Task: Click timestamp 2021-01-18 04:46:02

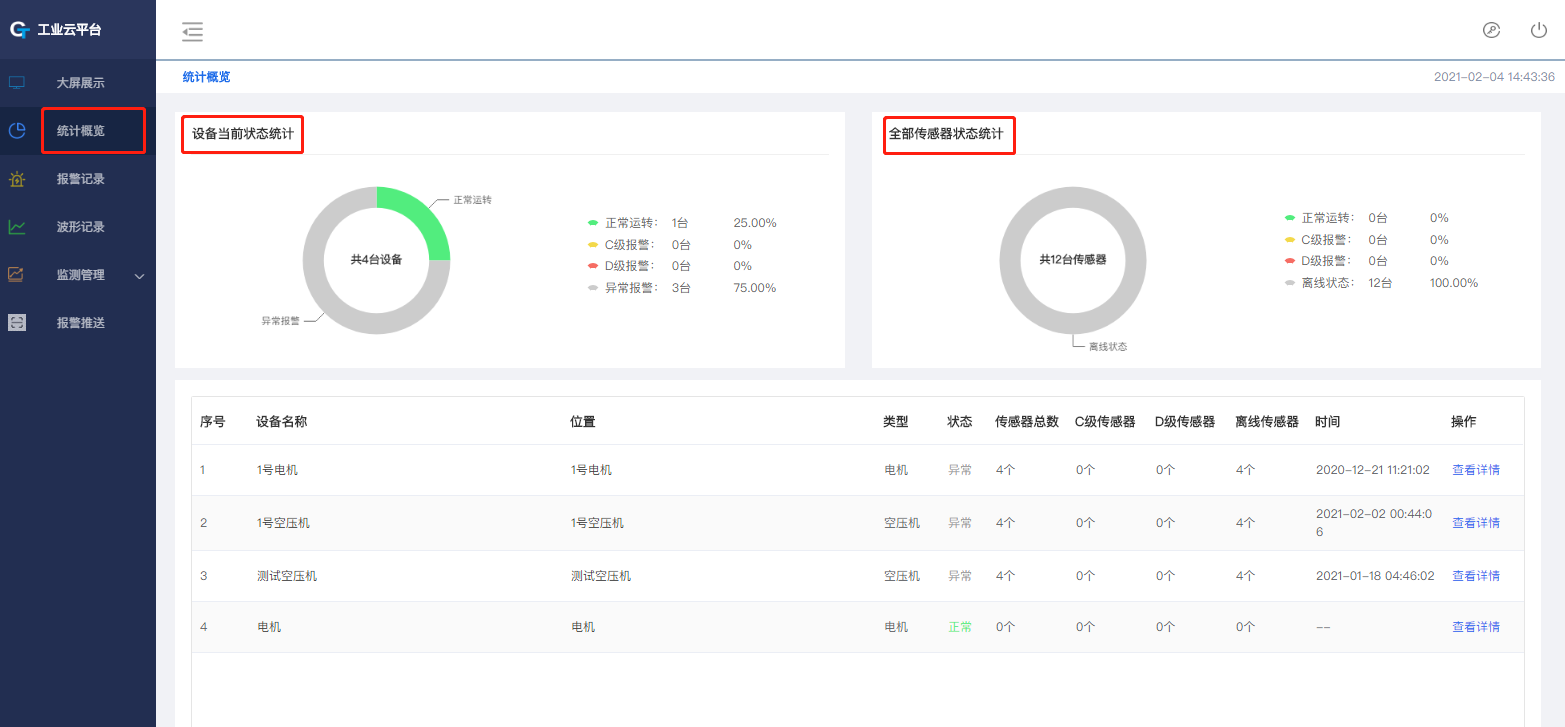Action: 1375,576
